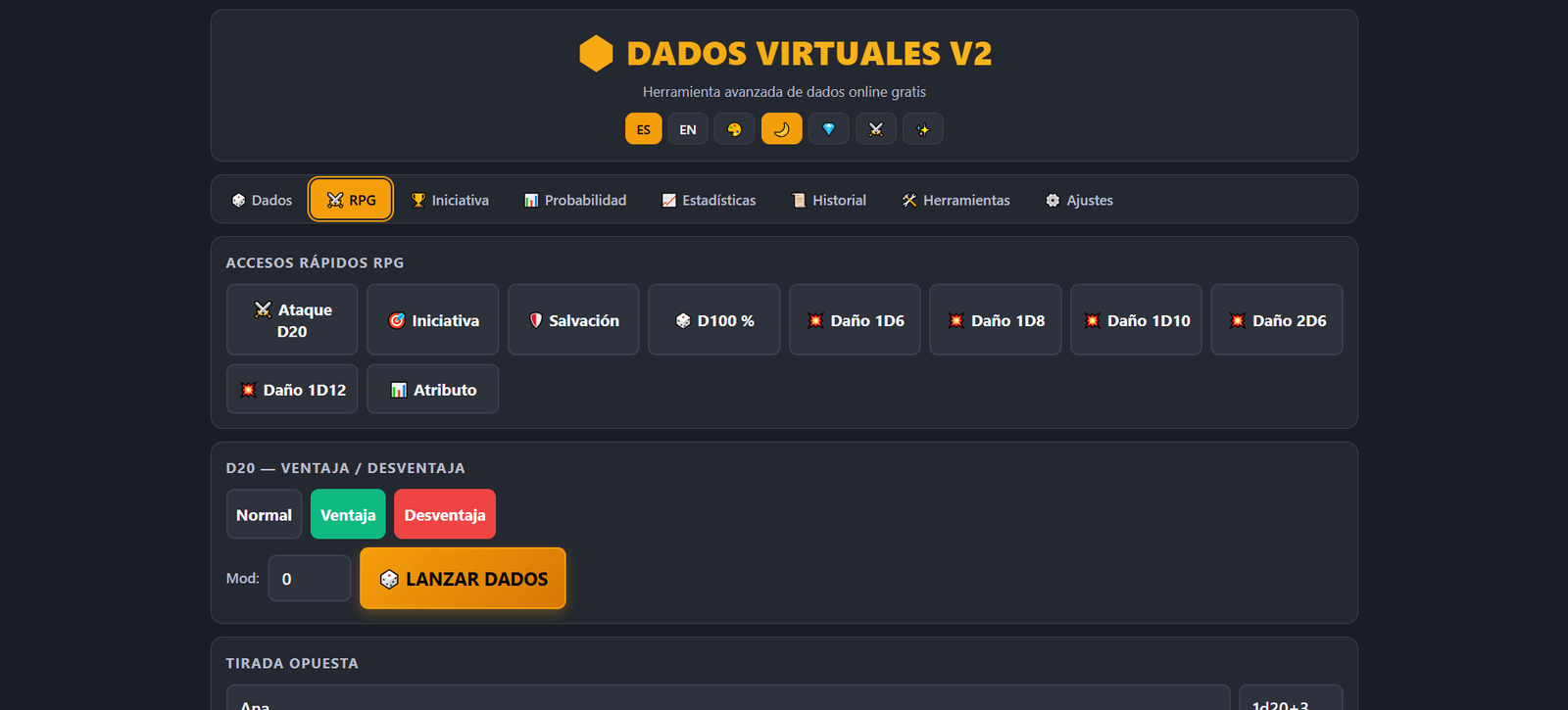The image size is (1568, 710).
Task: Switch language to ES
Action: click(644, 129)
